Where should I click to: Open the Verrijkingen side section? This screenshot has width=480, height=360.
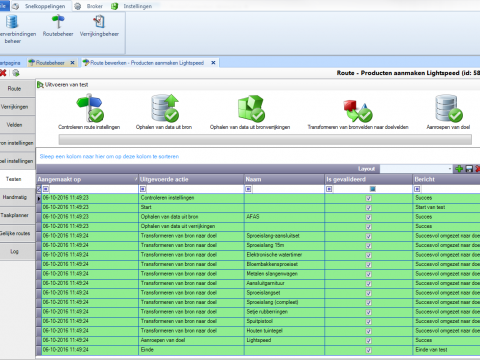(x=17, y=107)
